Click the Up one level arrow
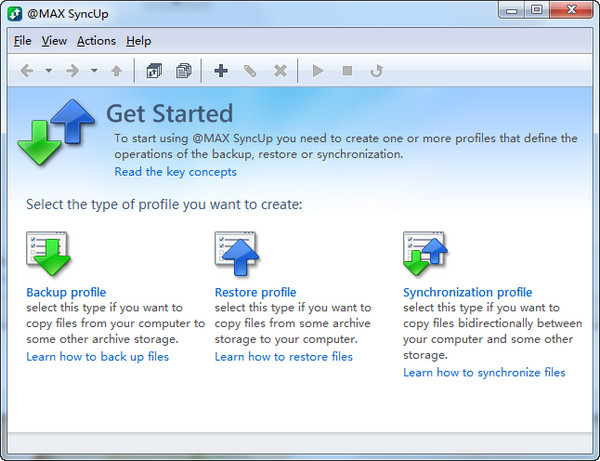The width and height of the screenshot is (600, 461). point(116,71)
